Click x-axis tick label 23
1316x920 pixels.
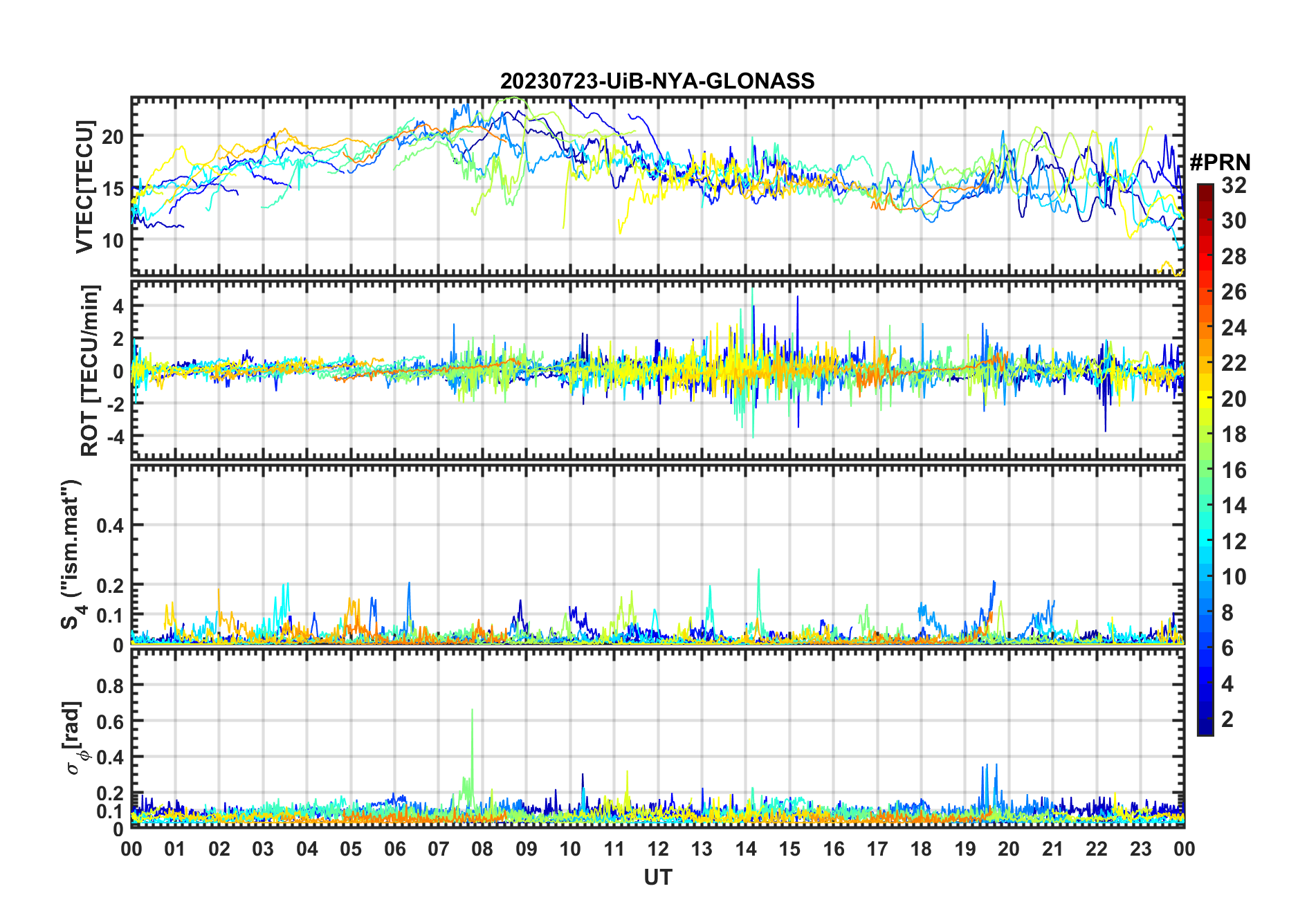click(1141, 849)
